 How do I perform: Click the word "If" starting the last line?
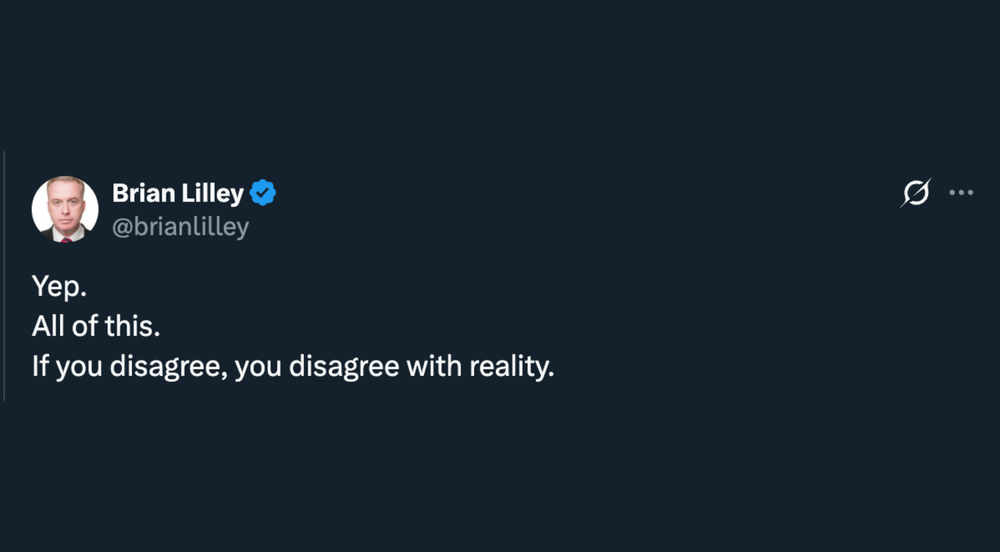(x=39, y=366)
